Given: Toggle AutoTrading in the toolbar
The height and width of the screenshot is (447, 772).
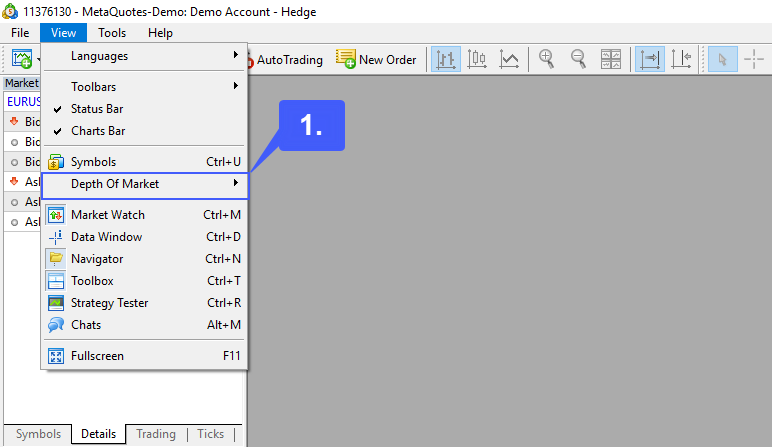Looking at the screenshot, I should pos(285,60).
